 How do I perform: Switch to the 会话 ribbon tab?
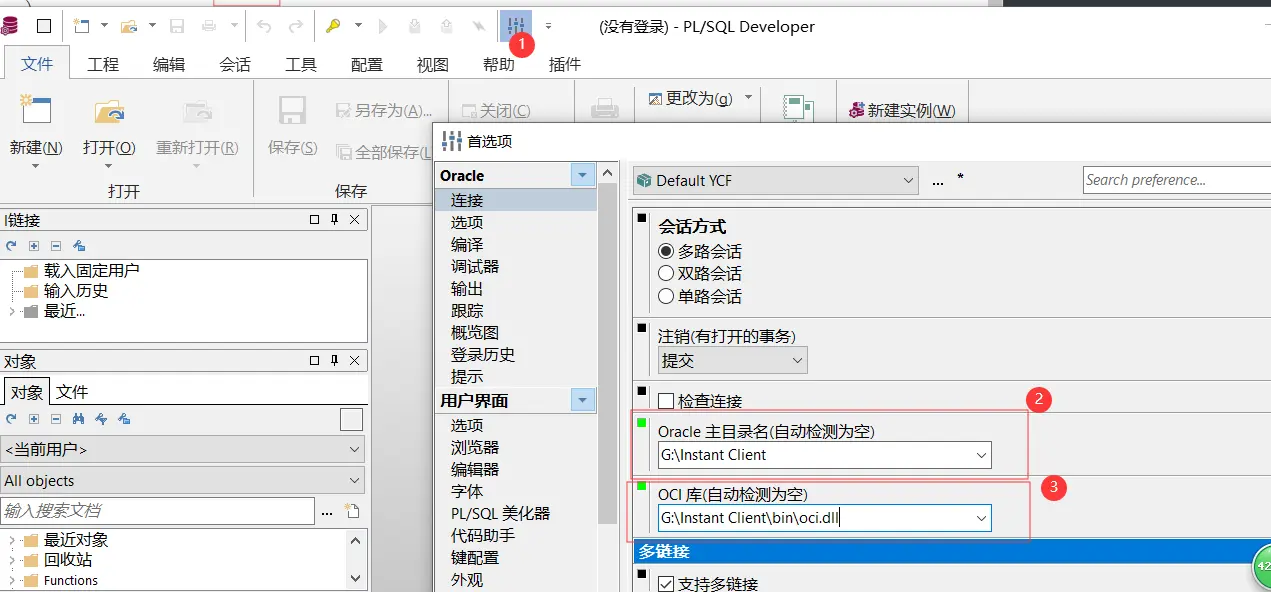coord(235,64)
